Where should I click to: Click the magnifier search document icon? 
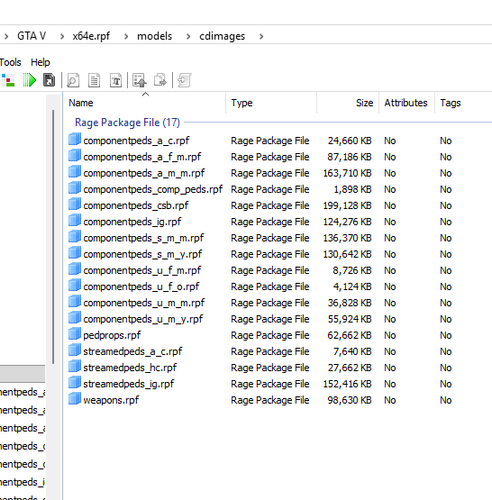pos(73,80)
